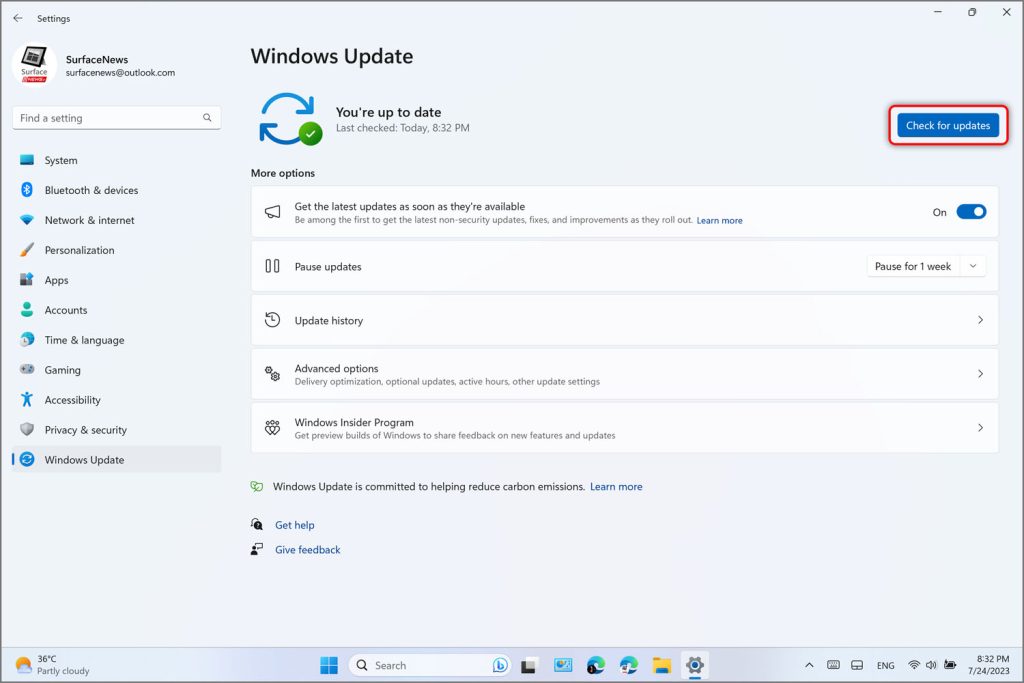Click the Check for updates button

(x=947, y=126)
